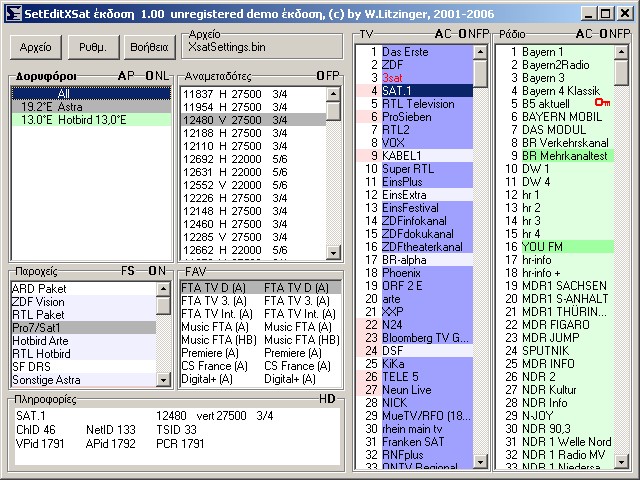Pick ProSieben in the TV channel list
The width and height of the screenshot is (640, 480).
coord(407,116)
